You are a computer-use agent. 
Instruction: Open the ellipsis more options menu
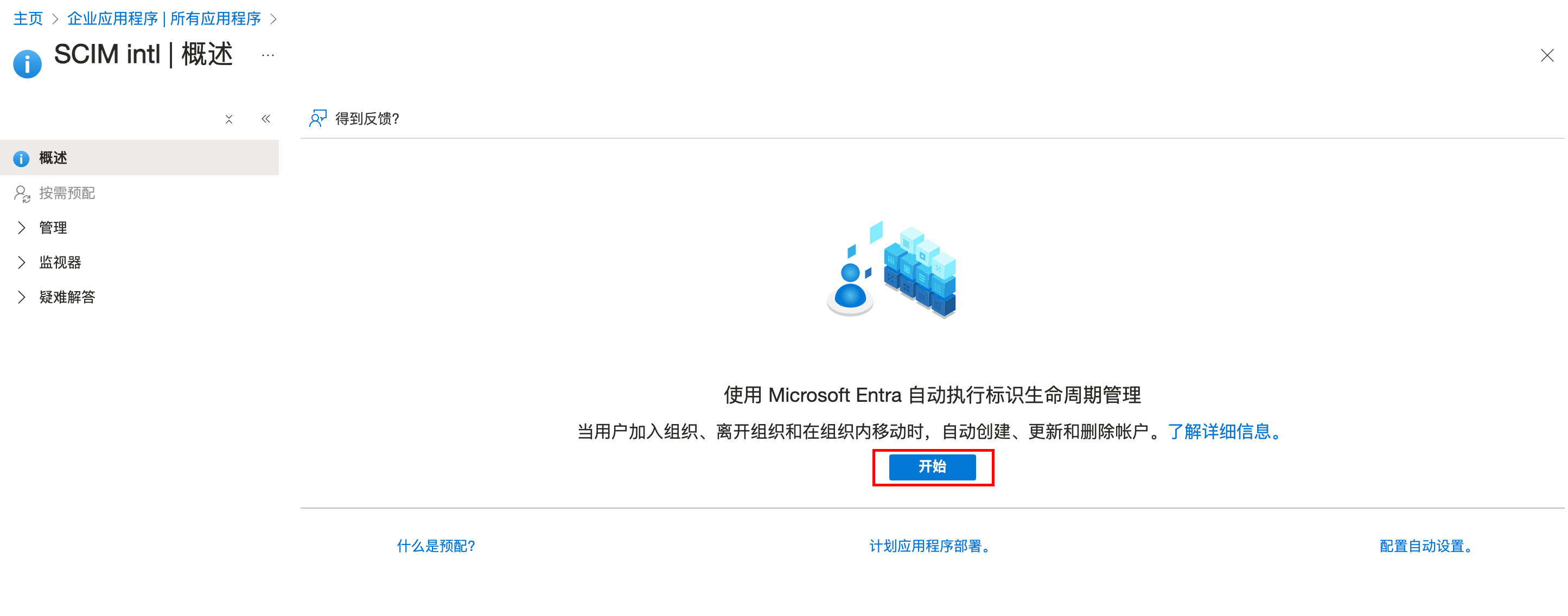pos(268,55)
